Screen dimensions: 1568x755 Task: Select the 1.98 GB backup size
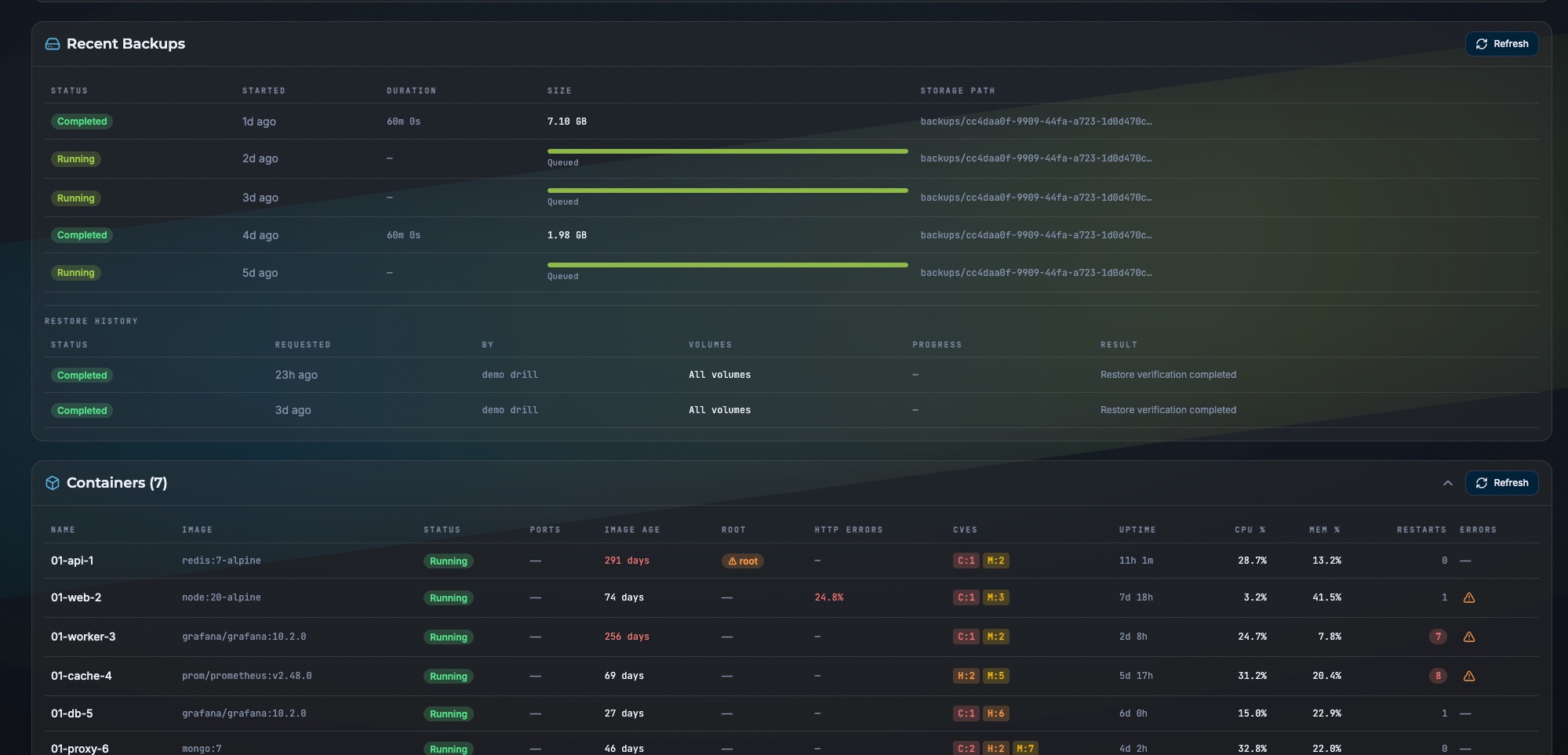pos(567,235)
